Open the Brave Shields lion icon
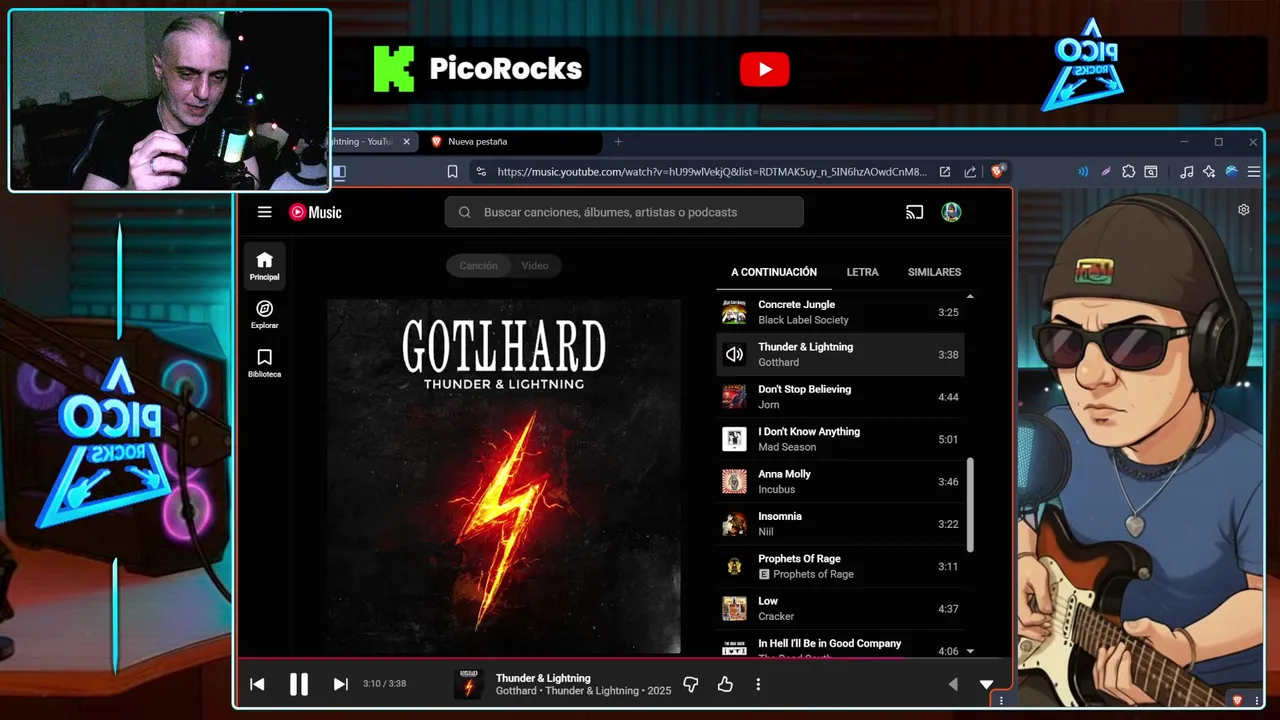 997,172
